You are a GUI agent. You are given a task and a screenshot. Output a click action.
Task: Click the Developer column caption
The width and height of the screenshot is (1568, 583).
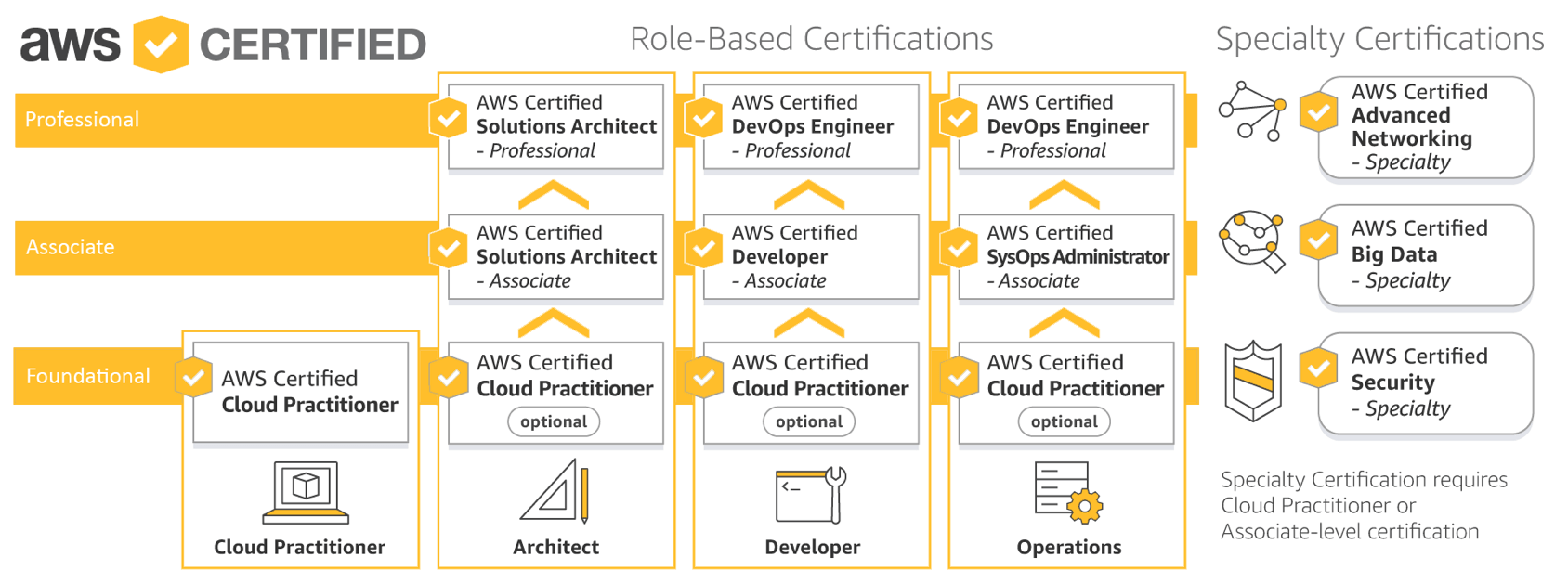[812, 547]
